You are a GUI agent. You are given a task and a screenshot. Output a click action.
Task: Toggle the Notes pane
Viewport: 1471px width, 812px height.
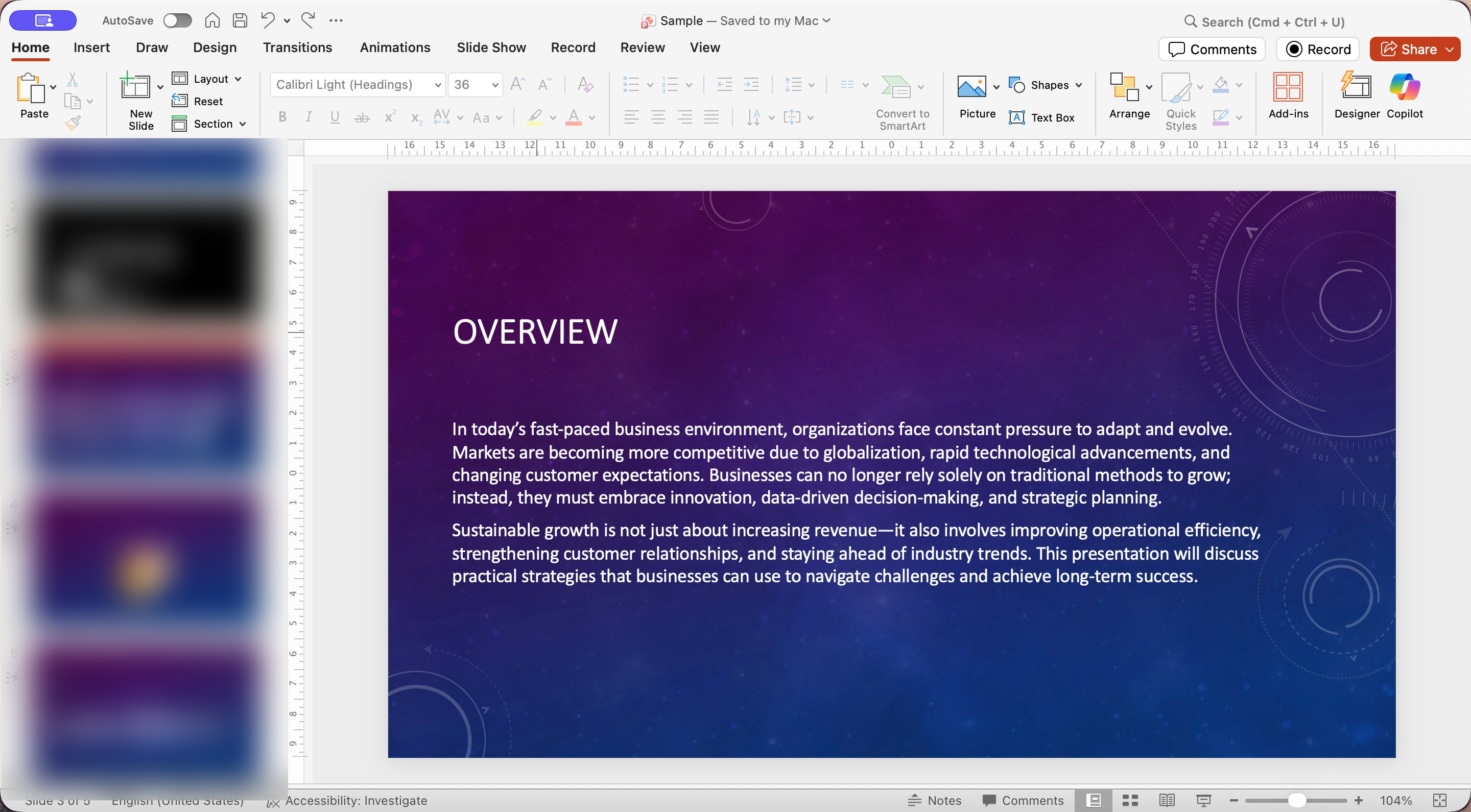pyautogui.click(x=934, y=800)
